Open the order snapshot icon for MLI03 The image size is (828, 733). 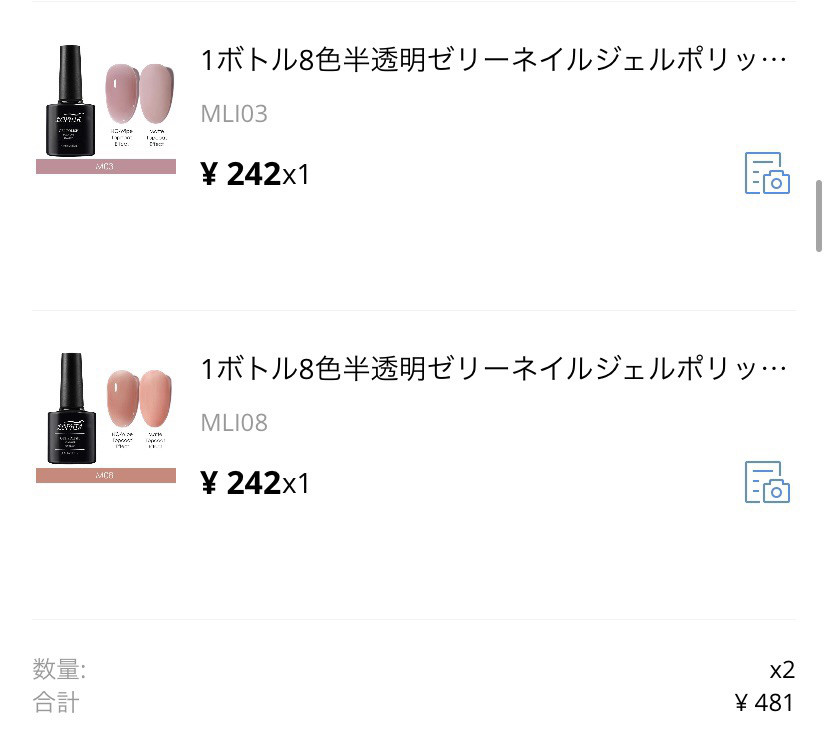click(767, 173)
